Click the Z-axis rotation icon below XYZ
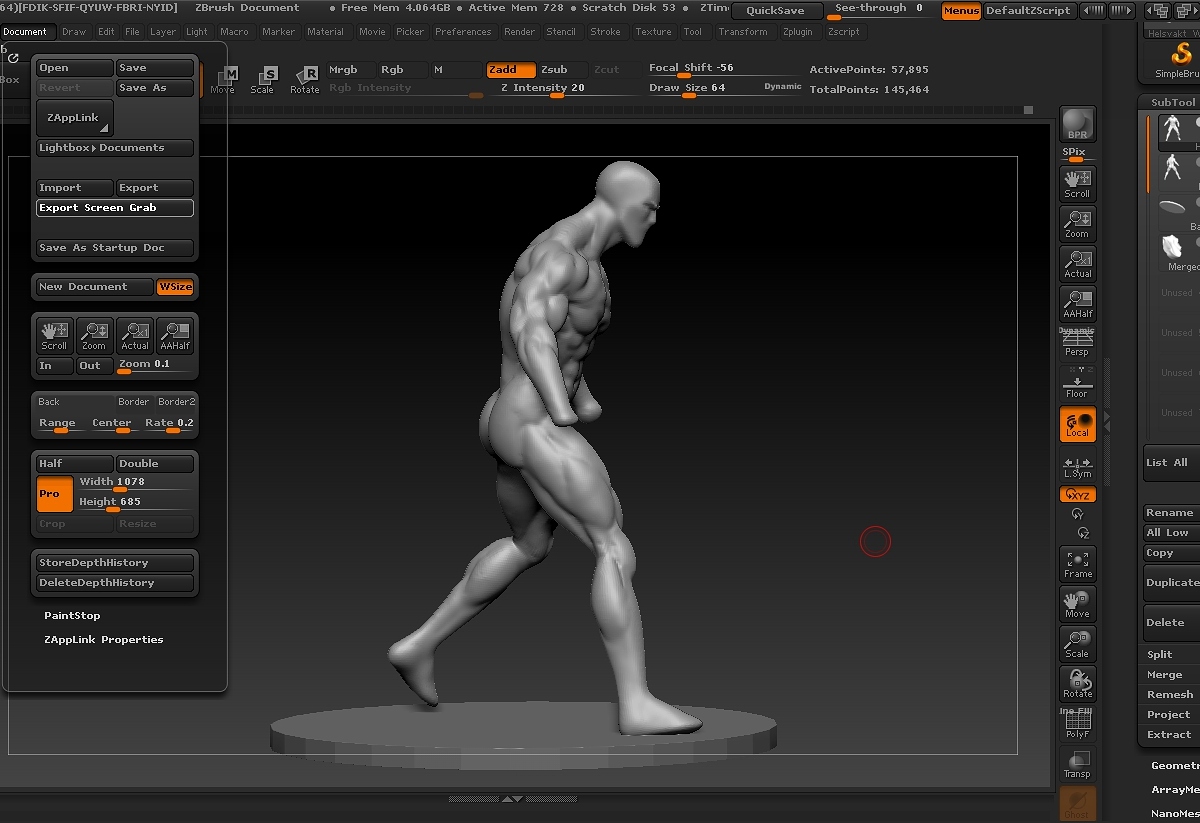Image resolution: width=1200 pixels, height=823 pixels. [1083, 533]
